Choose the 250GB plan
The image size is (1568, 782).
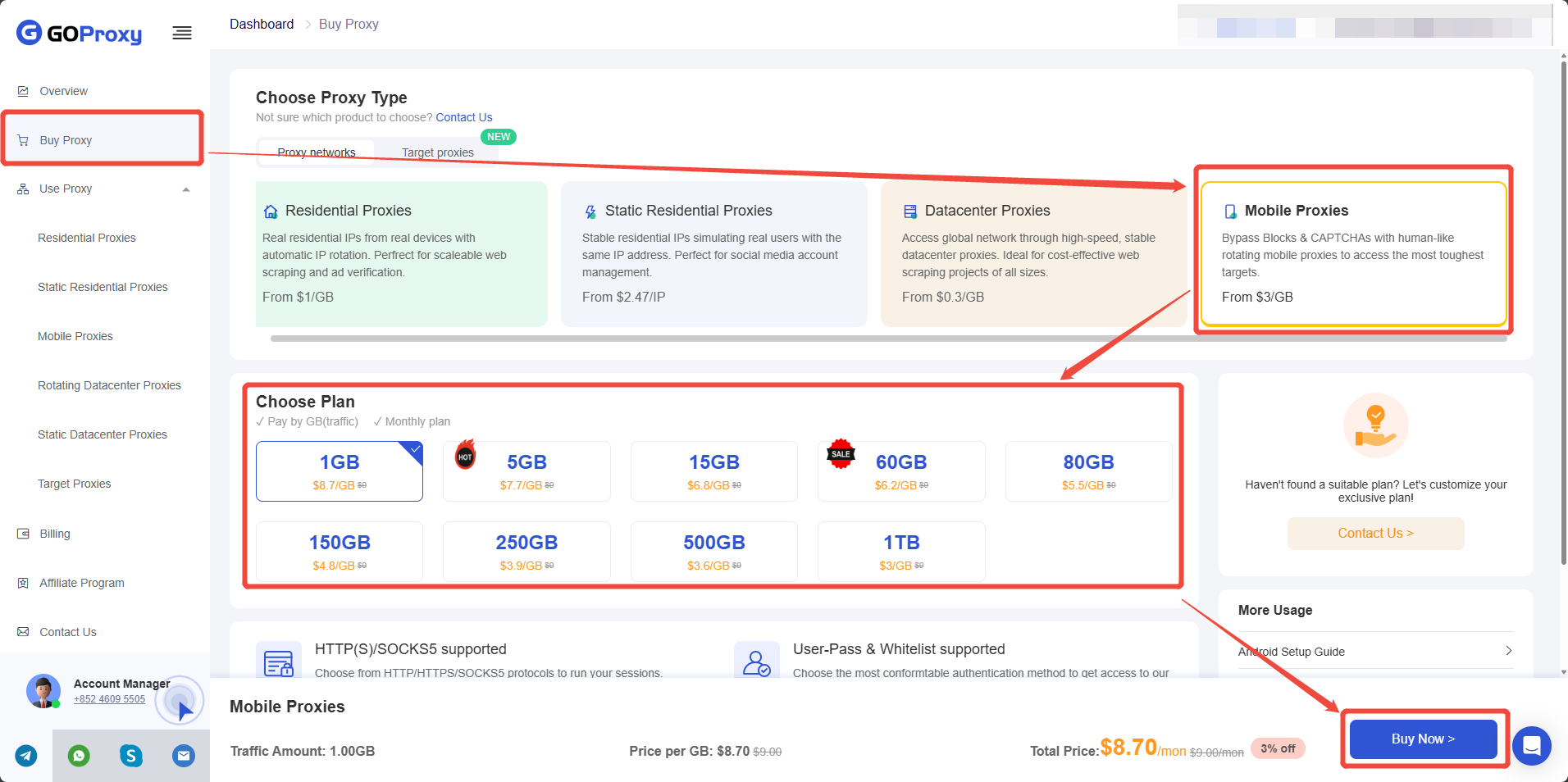pyautogui.click(x=526, y=552)
